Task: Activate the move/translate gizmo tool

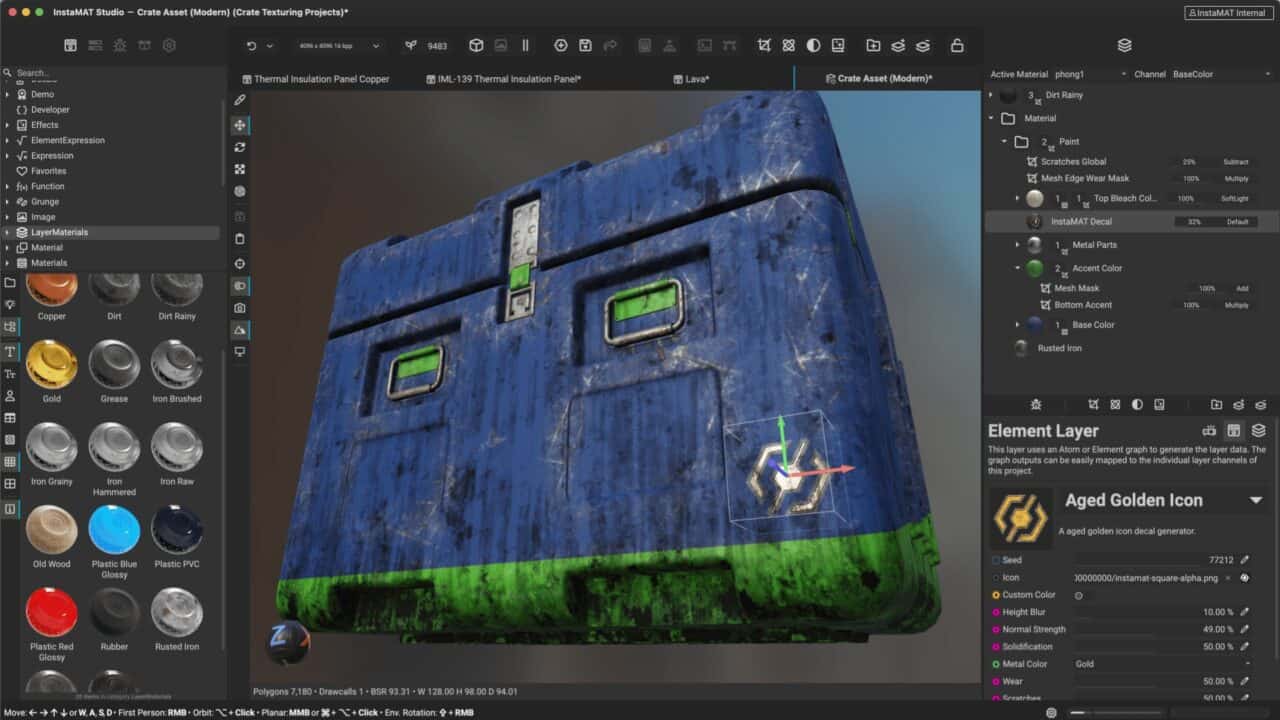Action: click(239, 126)
